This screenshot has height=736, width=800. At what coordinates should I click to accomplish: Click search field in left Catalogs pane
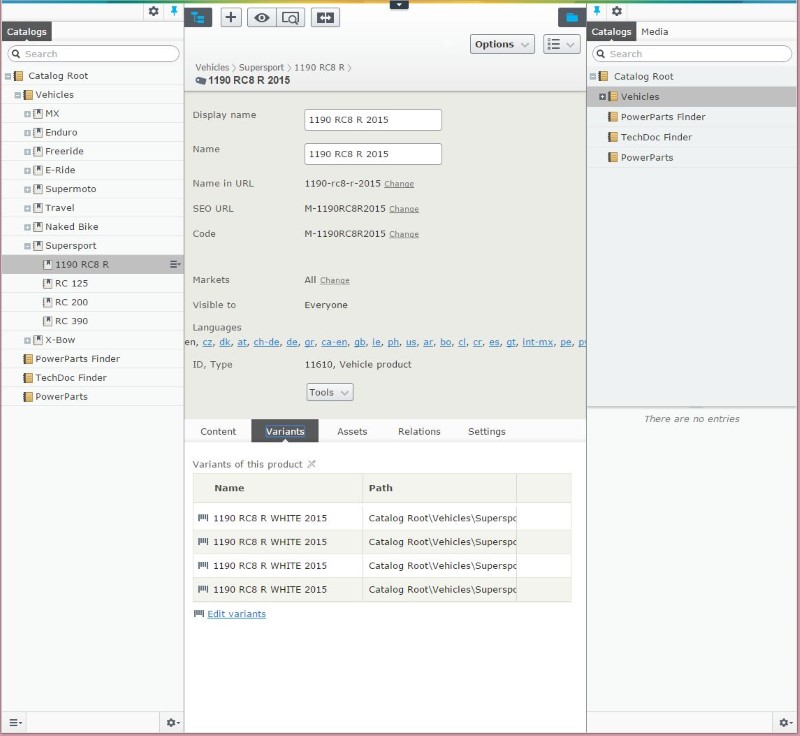tap(93, 54)
